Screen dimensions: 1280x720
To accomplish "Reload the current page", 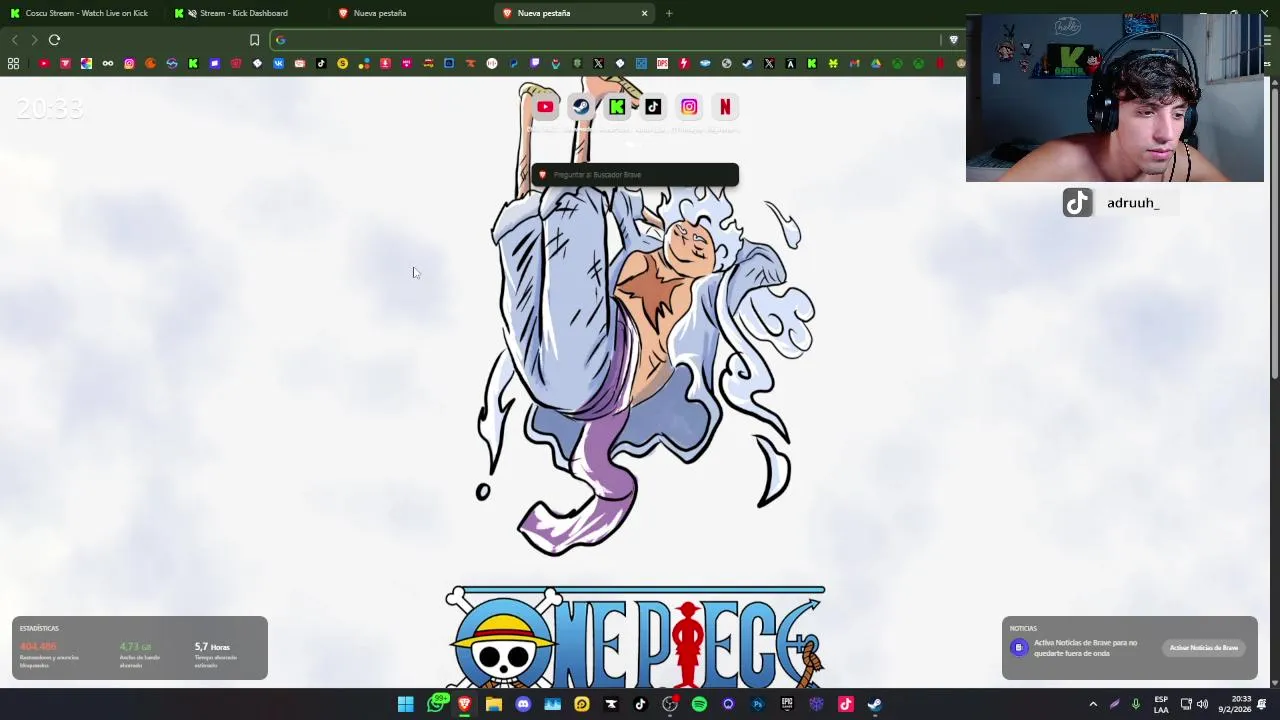I will coord(54,40).
